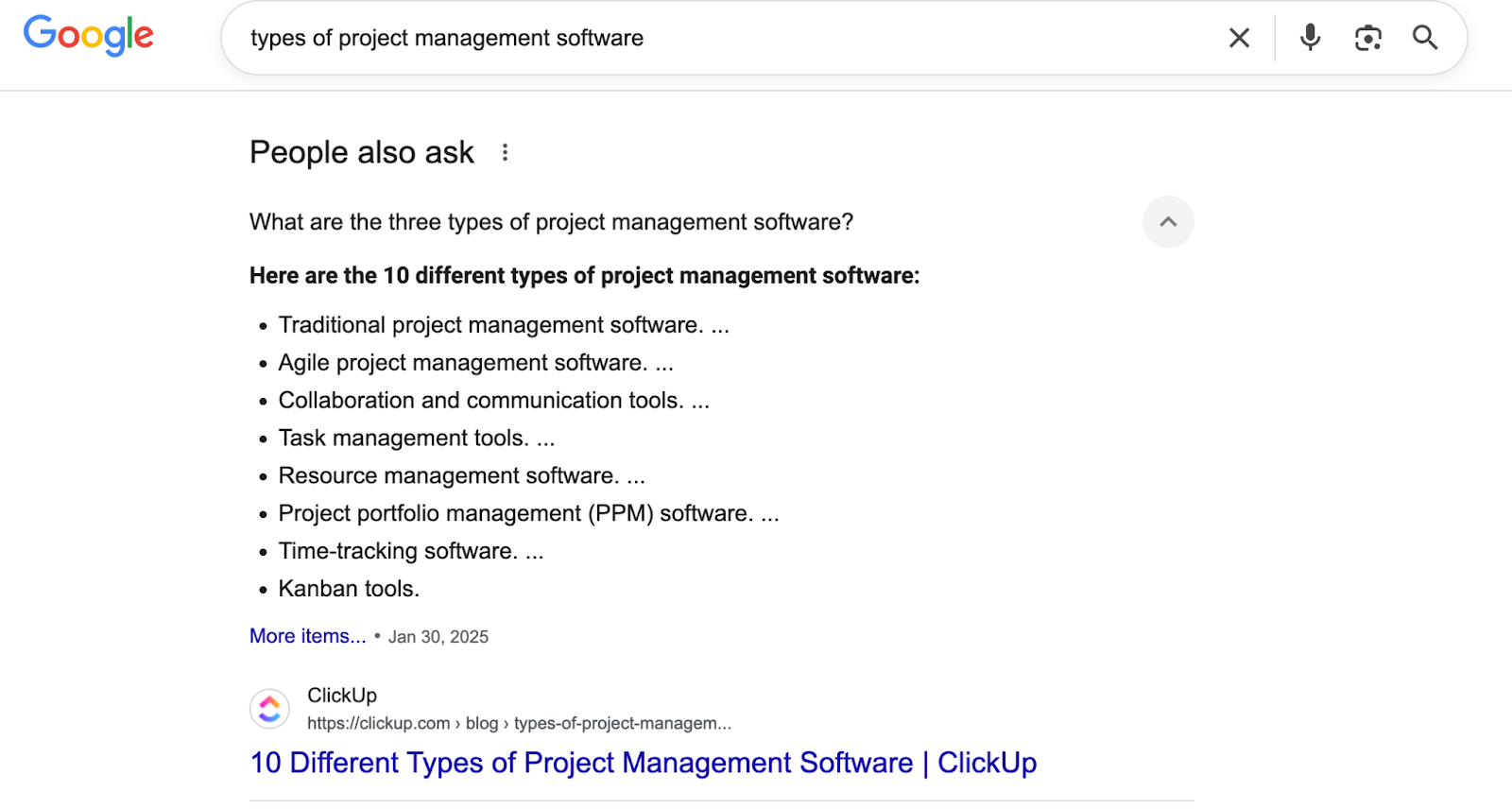Select Time-tracking software item

(411, 551)
